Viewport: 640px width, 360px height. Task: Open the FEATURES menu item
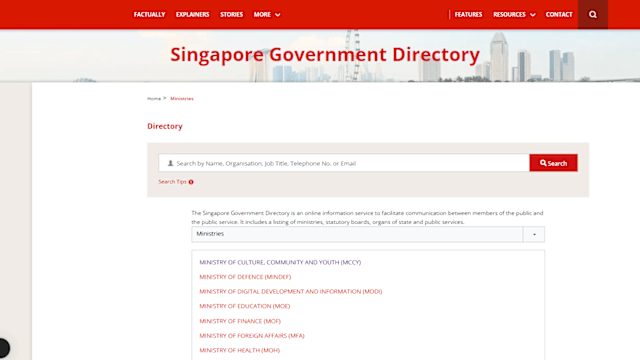pos(468,15)
